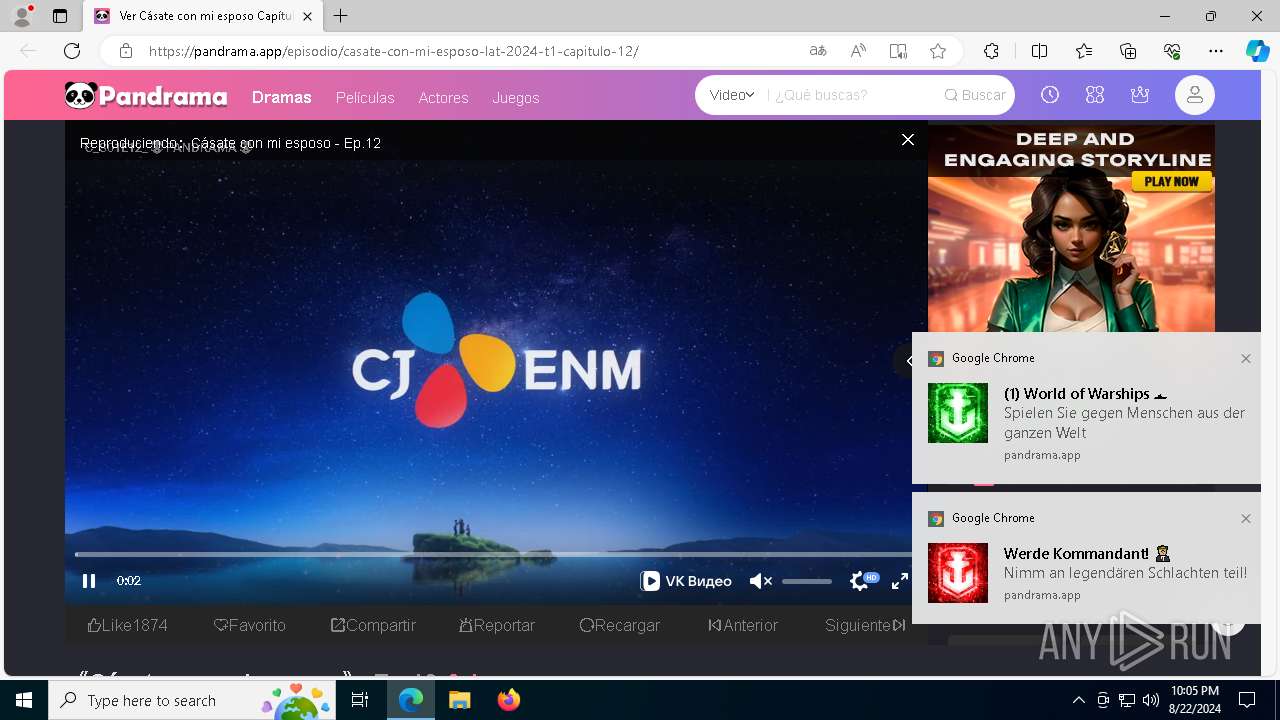
Task: Open the Werde Kommandant! notification
Action: click(x=1086, y=558)
